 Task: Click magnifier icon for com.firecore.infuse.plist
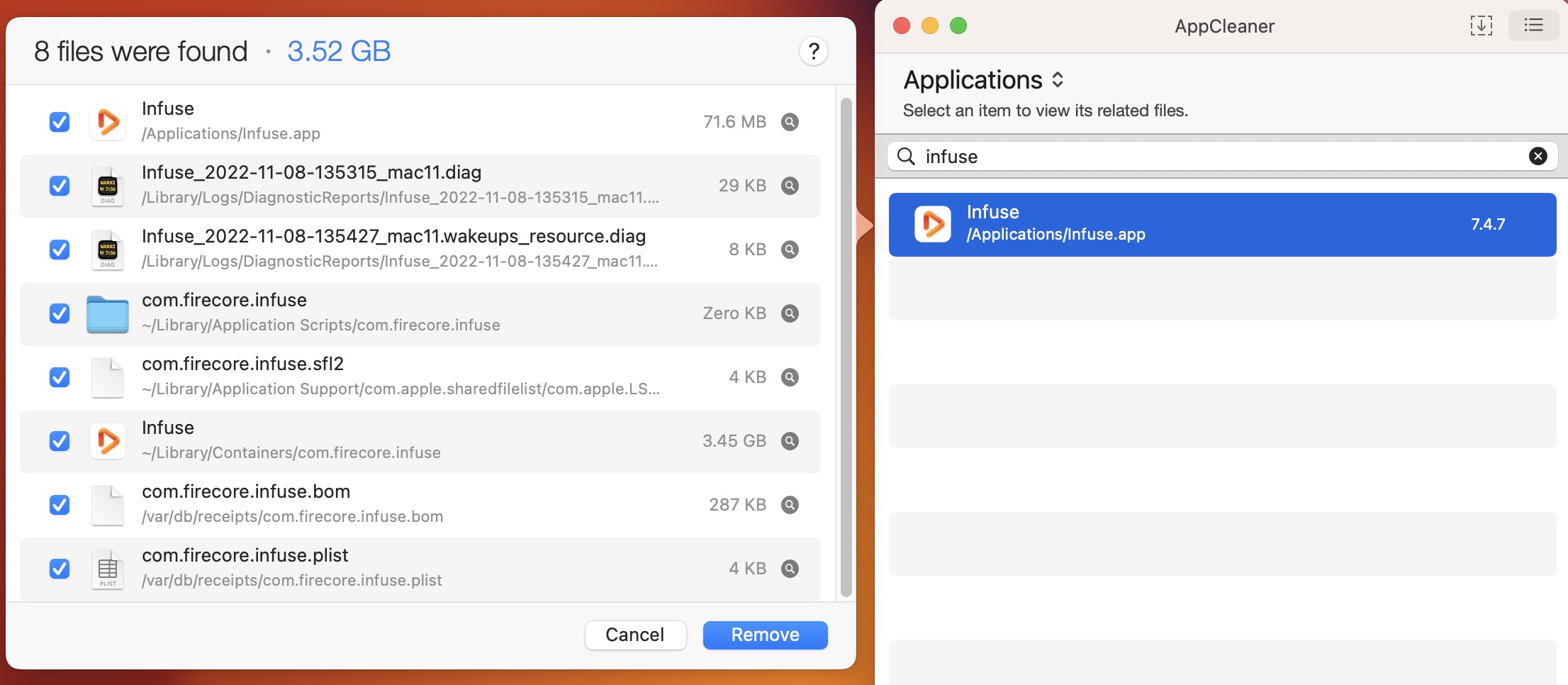pyautogui.click(x=790, y=569)
